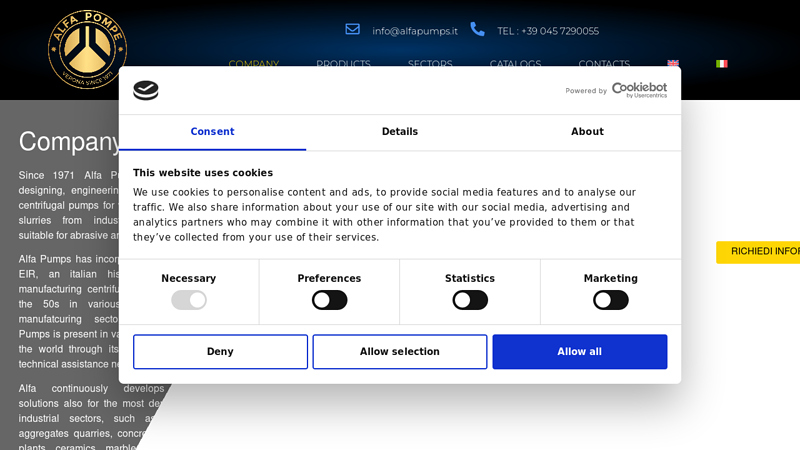The image size is (800, 450).
Task: Switch to the Details tab
Action: [400, 132]
